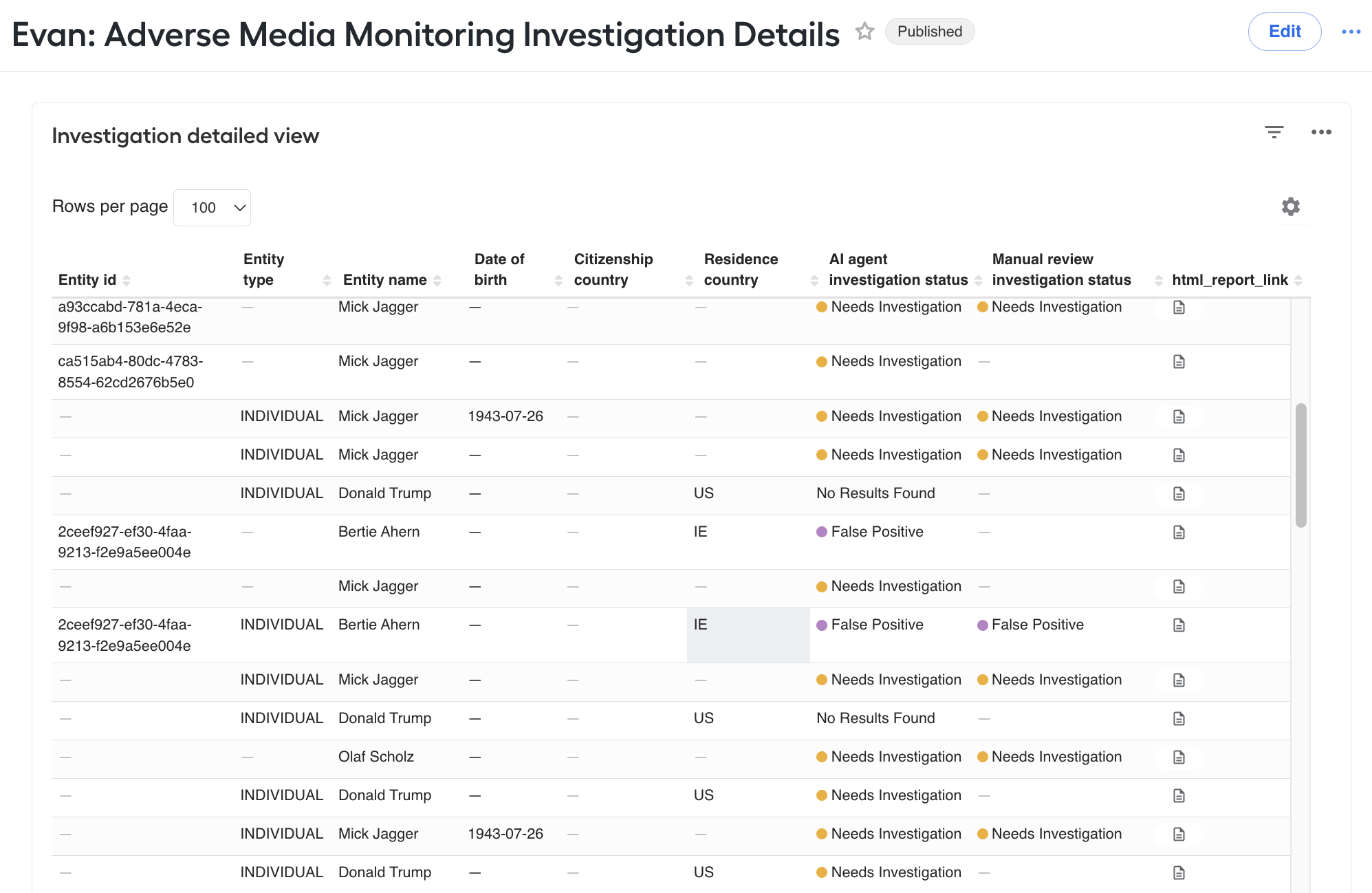The image size is (1372, 893).
Task: Click the Published status badge
Action: 929,32
